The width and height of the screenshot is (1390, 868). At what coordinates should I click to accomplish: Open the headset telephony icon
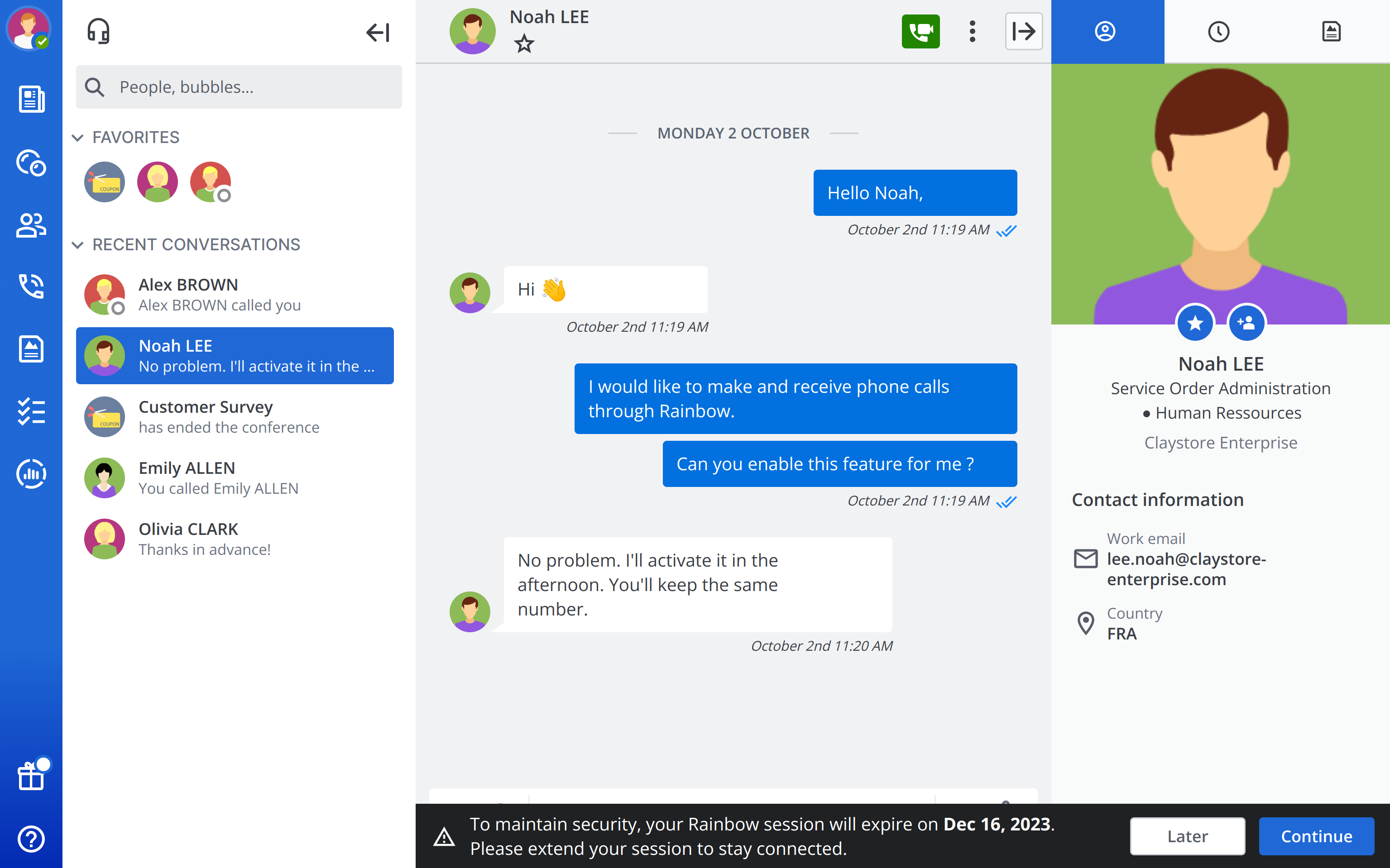98,32
